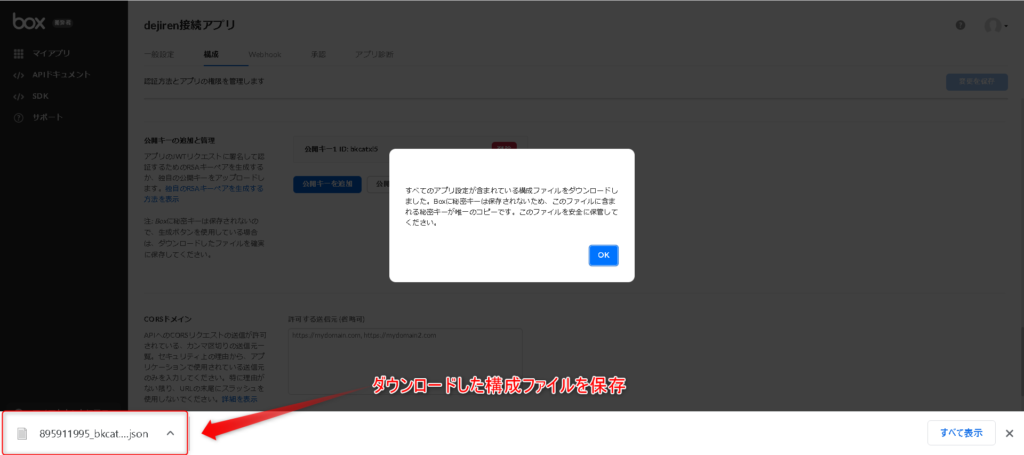This screenshot has width=1024, height=455.
Task: Click OK in the download confirmation dialog
Action: [x=603, y=255]
